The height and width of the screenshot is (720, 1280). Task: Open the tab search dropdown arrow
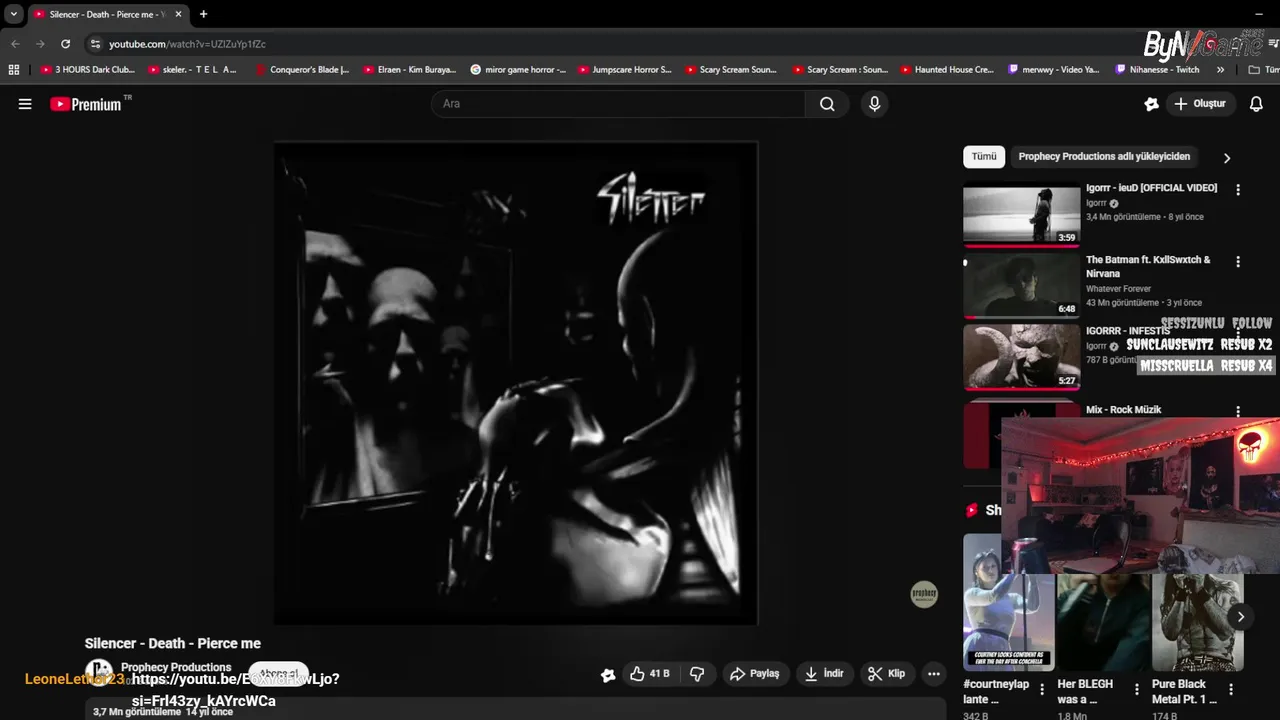coord(14,14)
